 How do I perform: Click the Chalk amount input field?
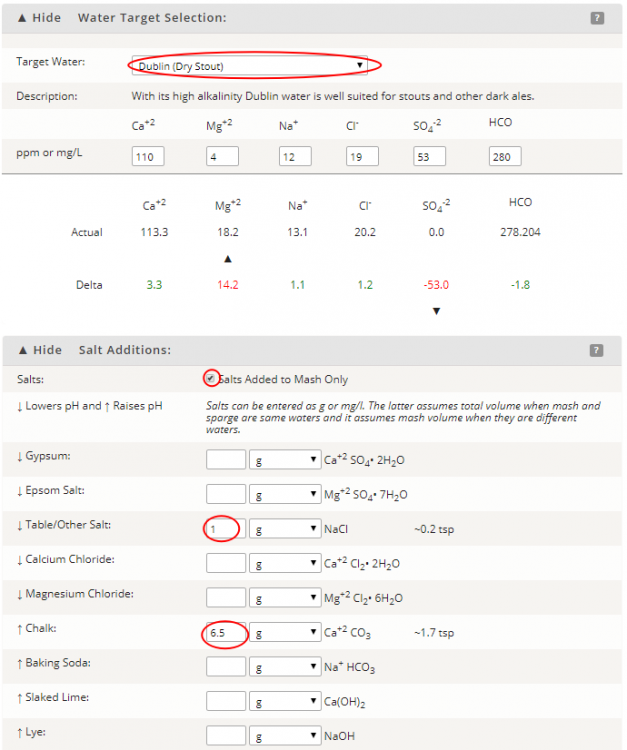225,632
